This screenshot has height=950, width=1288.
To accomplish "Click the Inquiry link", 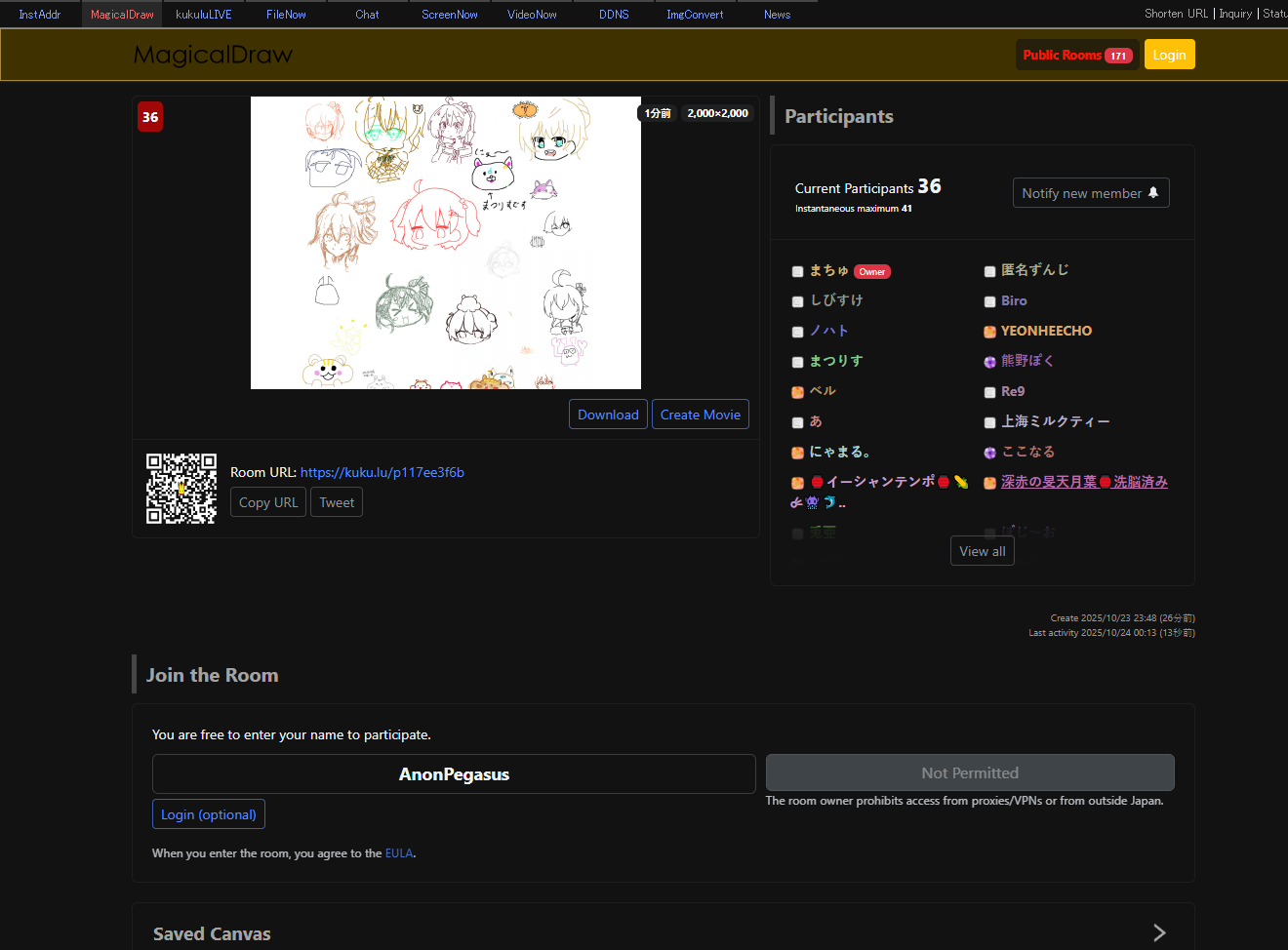I will (x=1235, y=14).
